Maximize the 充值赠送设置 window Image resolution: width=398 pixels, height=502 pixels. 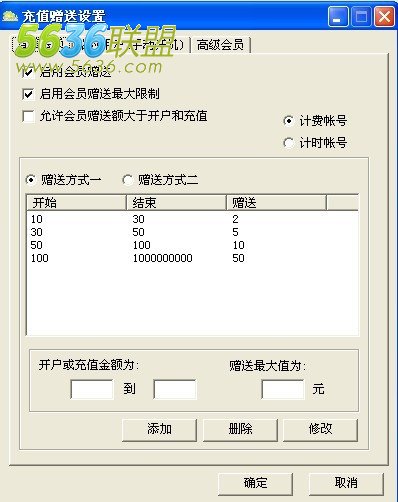pos(361,17)
